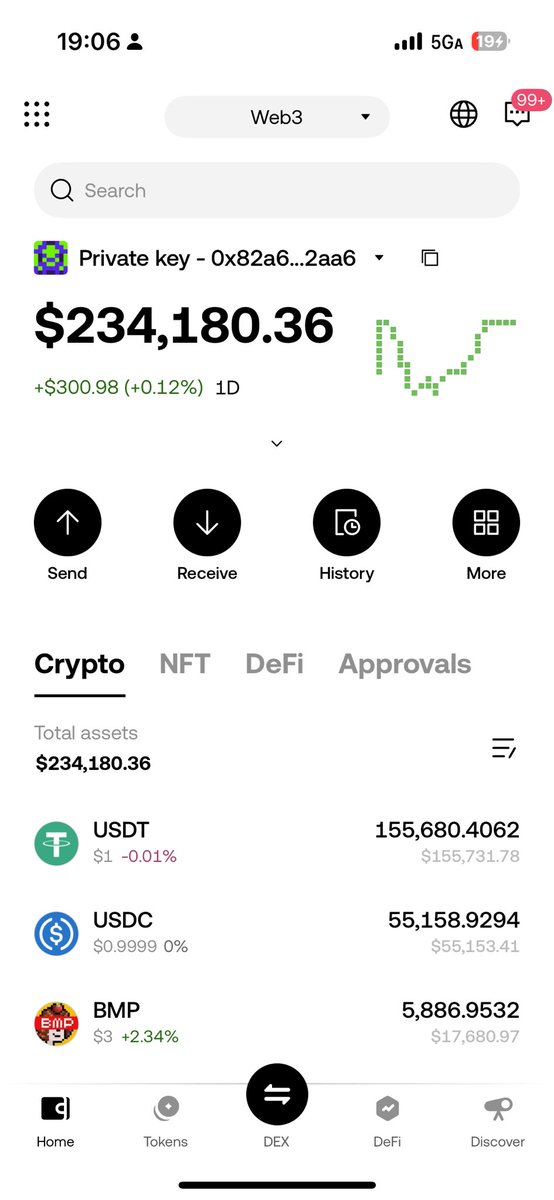Tap the central DEX swap button
The width and height of the screenshot is (554, 1200).
tap(277, 1096)
